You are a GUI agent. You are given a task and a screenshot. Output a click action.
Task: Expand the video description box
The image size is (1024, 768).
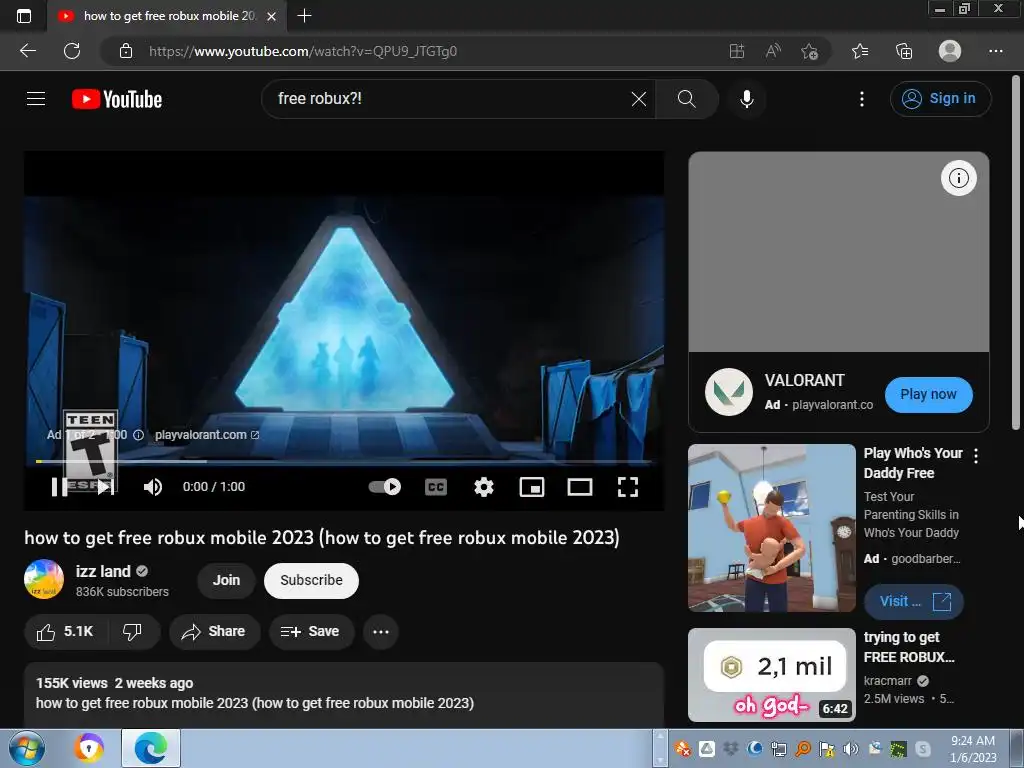344,695
